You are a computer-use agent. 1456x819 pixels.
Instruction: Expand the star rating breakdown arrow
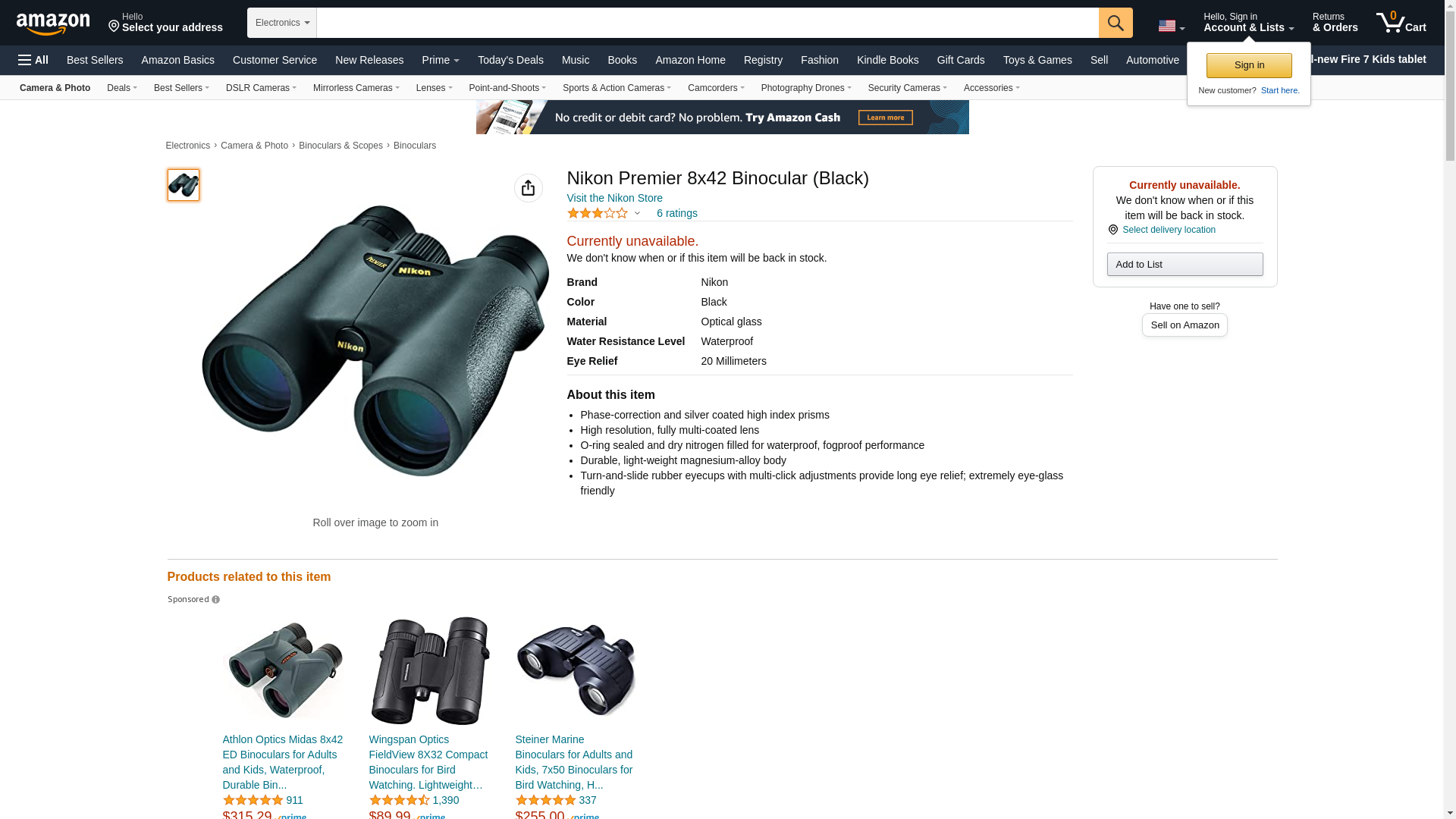point(637,214)
